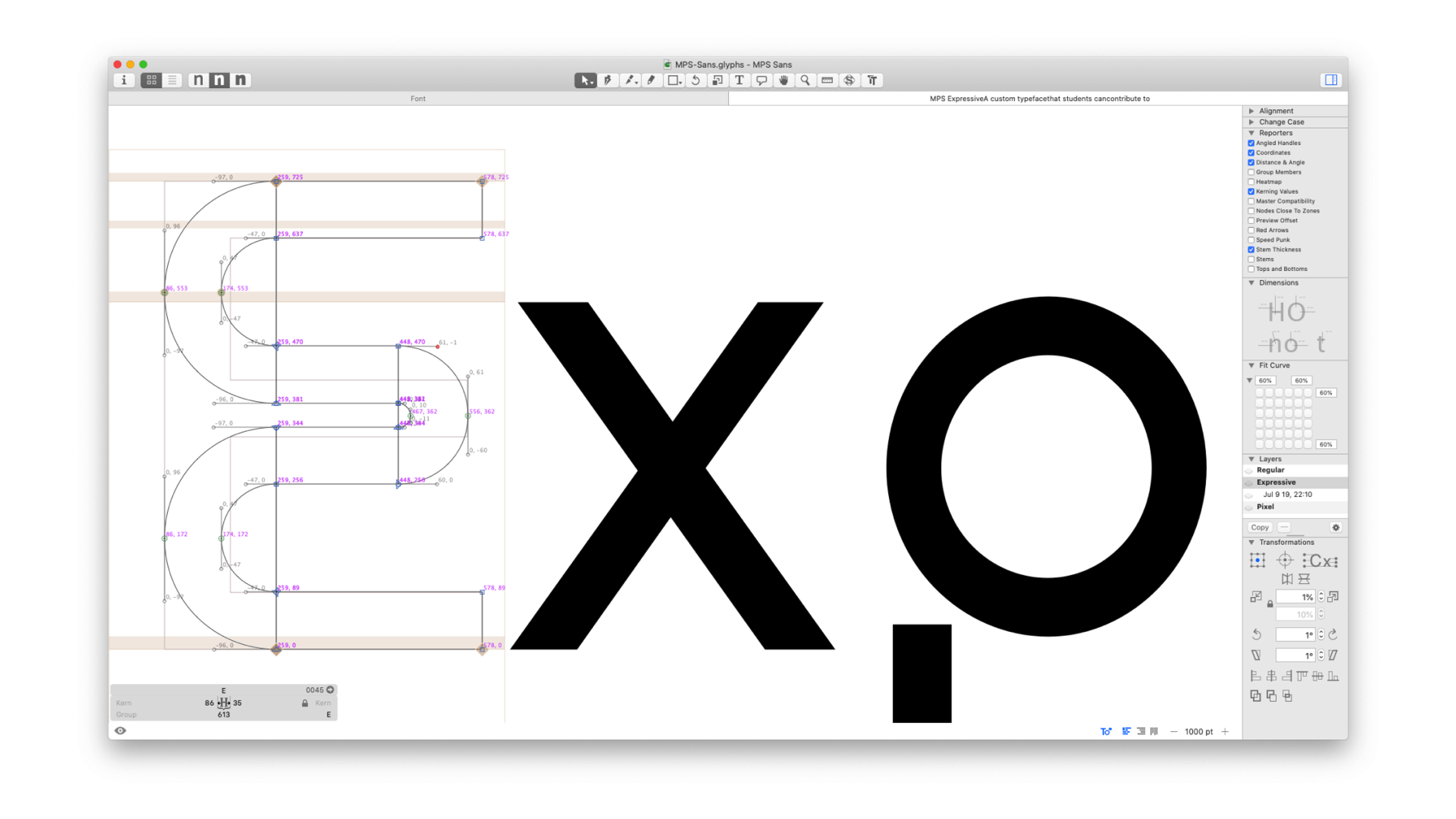Click the rotate counter-clockwise icon
This screenshot has height=819, width=1456.
[x=1256, y=635]
